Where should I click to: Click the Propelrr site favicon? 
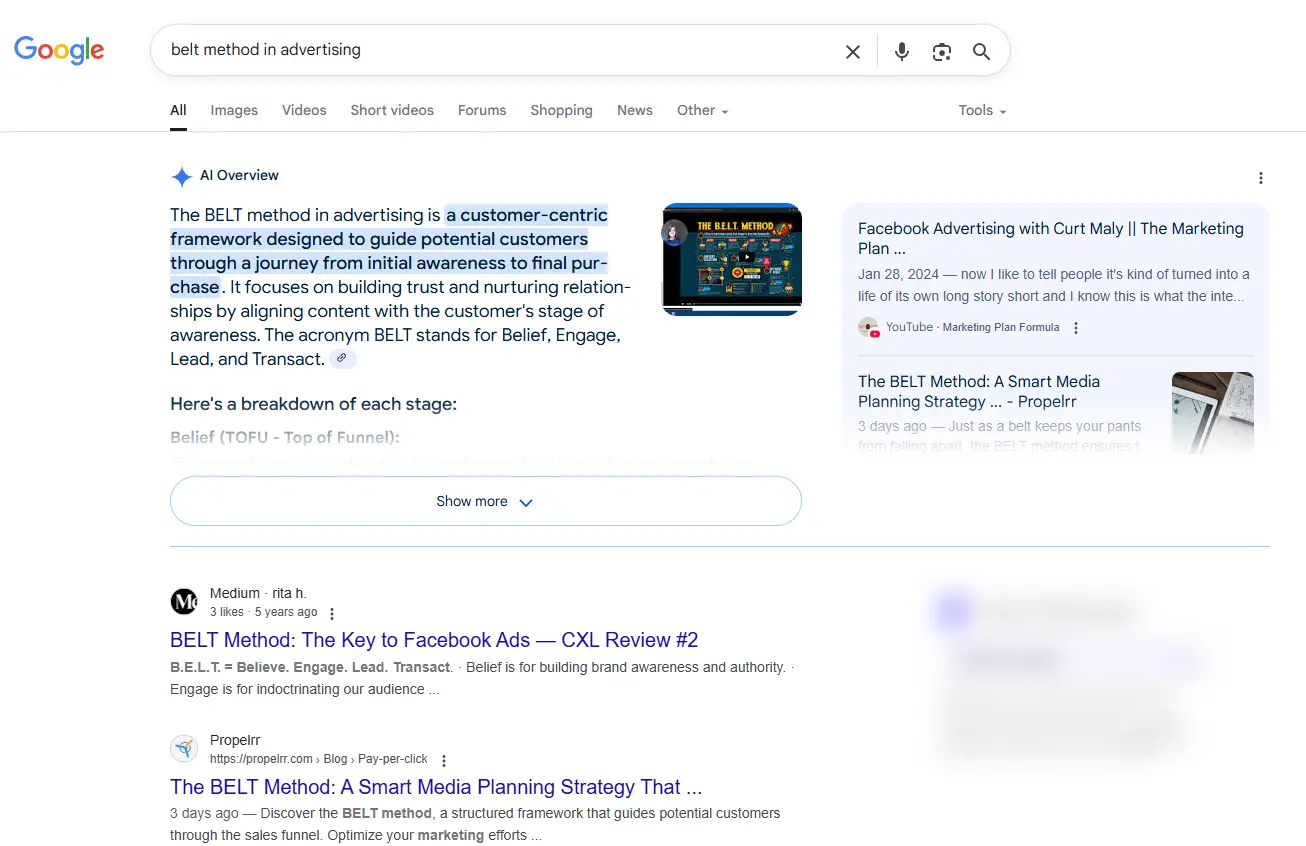pos(184,749)
